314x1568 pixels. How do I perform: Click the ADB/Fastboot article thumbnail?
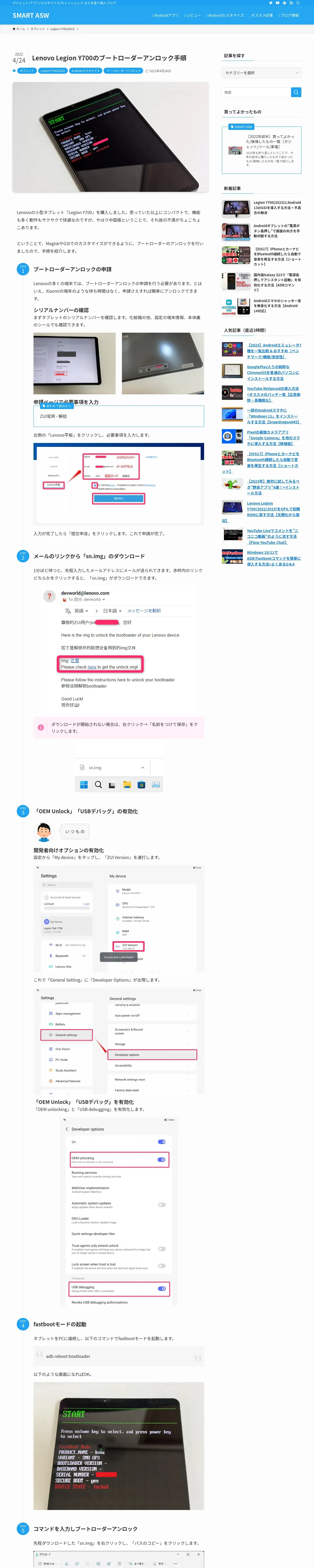tap(232, 557)
